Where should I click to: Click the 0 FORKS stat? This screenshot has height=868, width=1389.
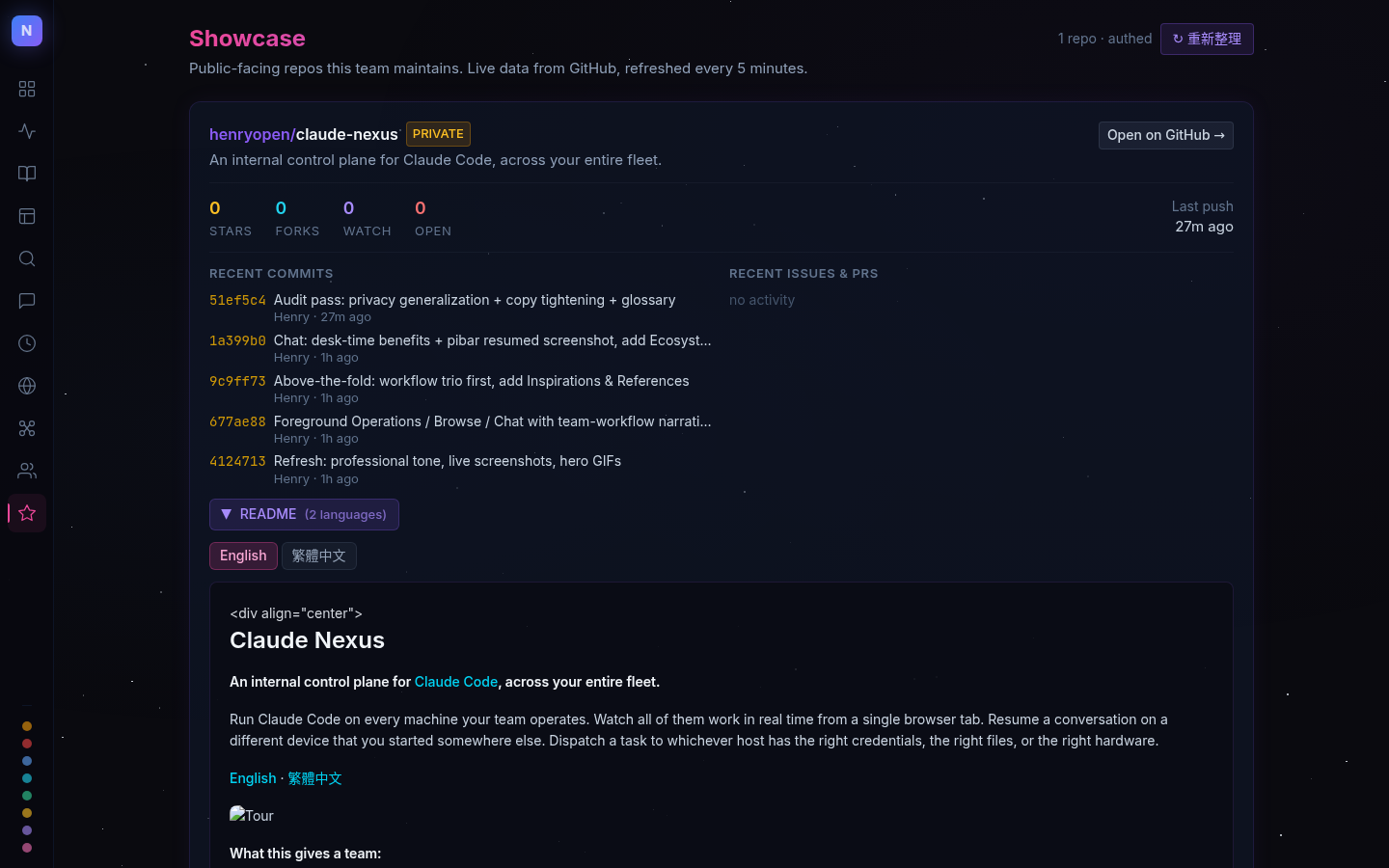coord(297,218)
